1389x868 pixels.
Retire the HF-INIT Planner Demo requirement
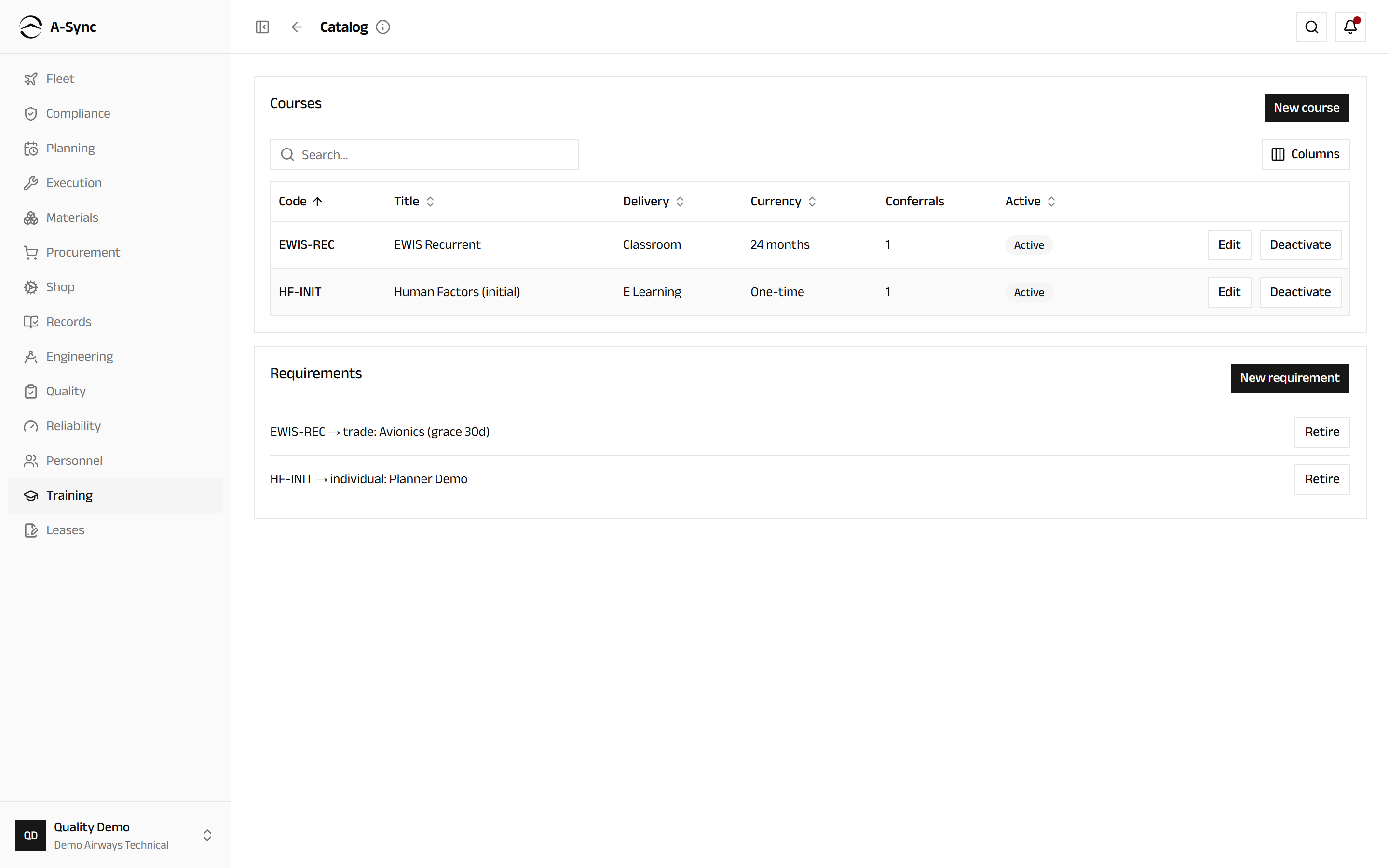pyautogui.click(x=1322, y=479)
